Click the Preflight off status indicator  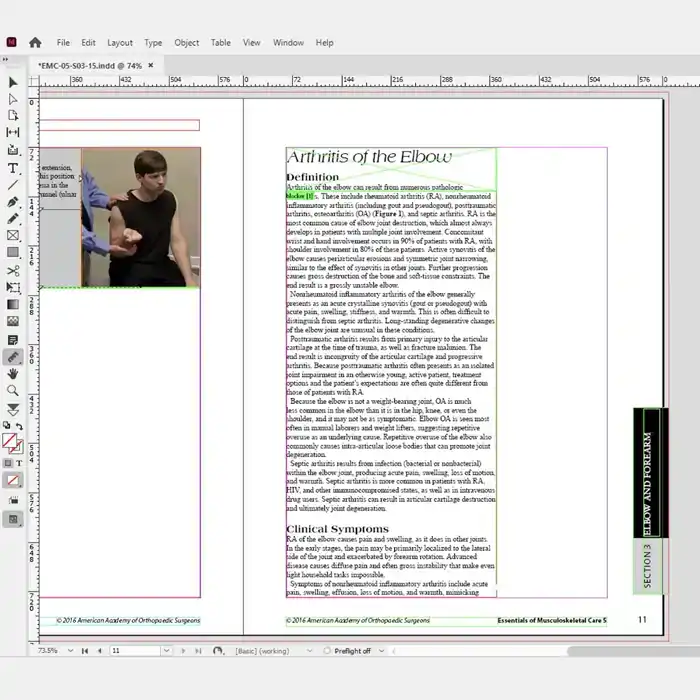coord(348,651)
